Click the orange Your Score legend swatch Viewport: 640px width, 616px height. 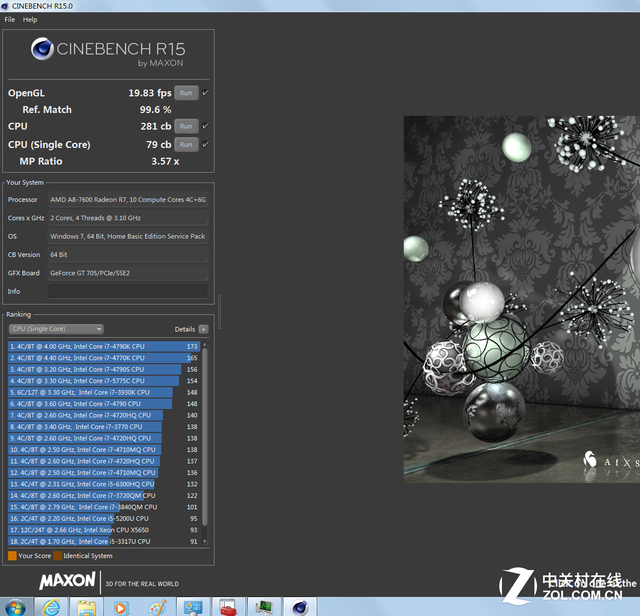coord(12,556)
